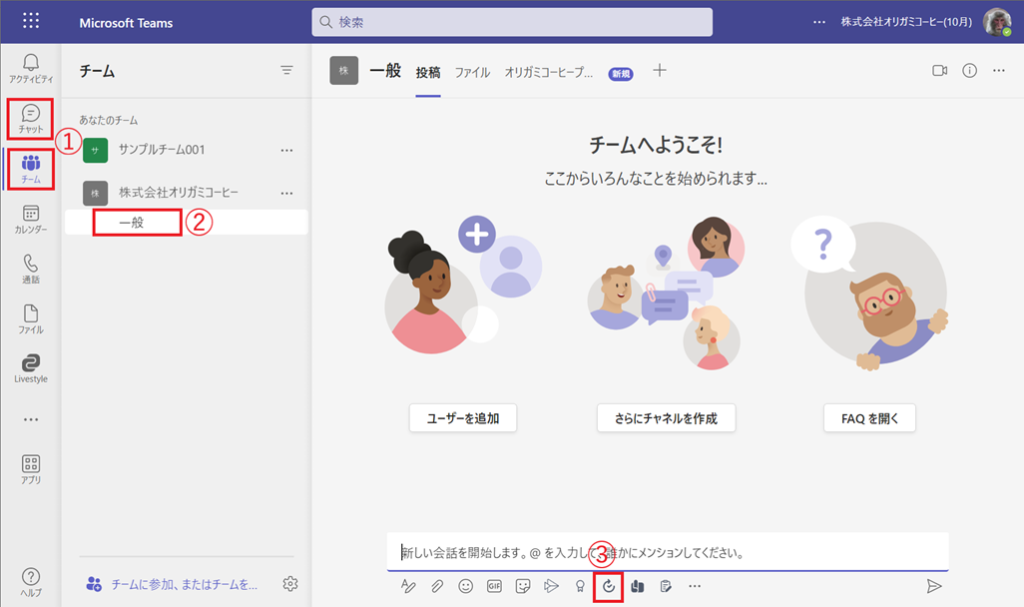Click the search box at top
This screenshot has height=607, width=1024.
point(512,22)
